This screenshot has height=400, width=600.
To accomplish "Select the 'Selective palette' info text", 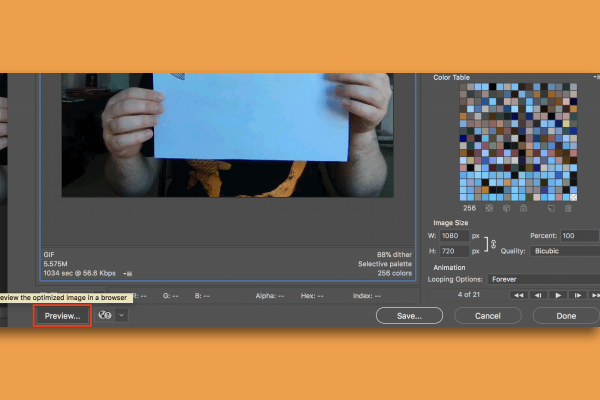I will pos(385,264).
